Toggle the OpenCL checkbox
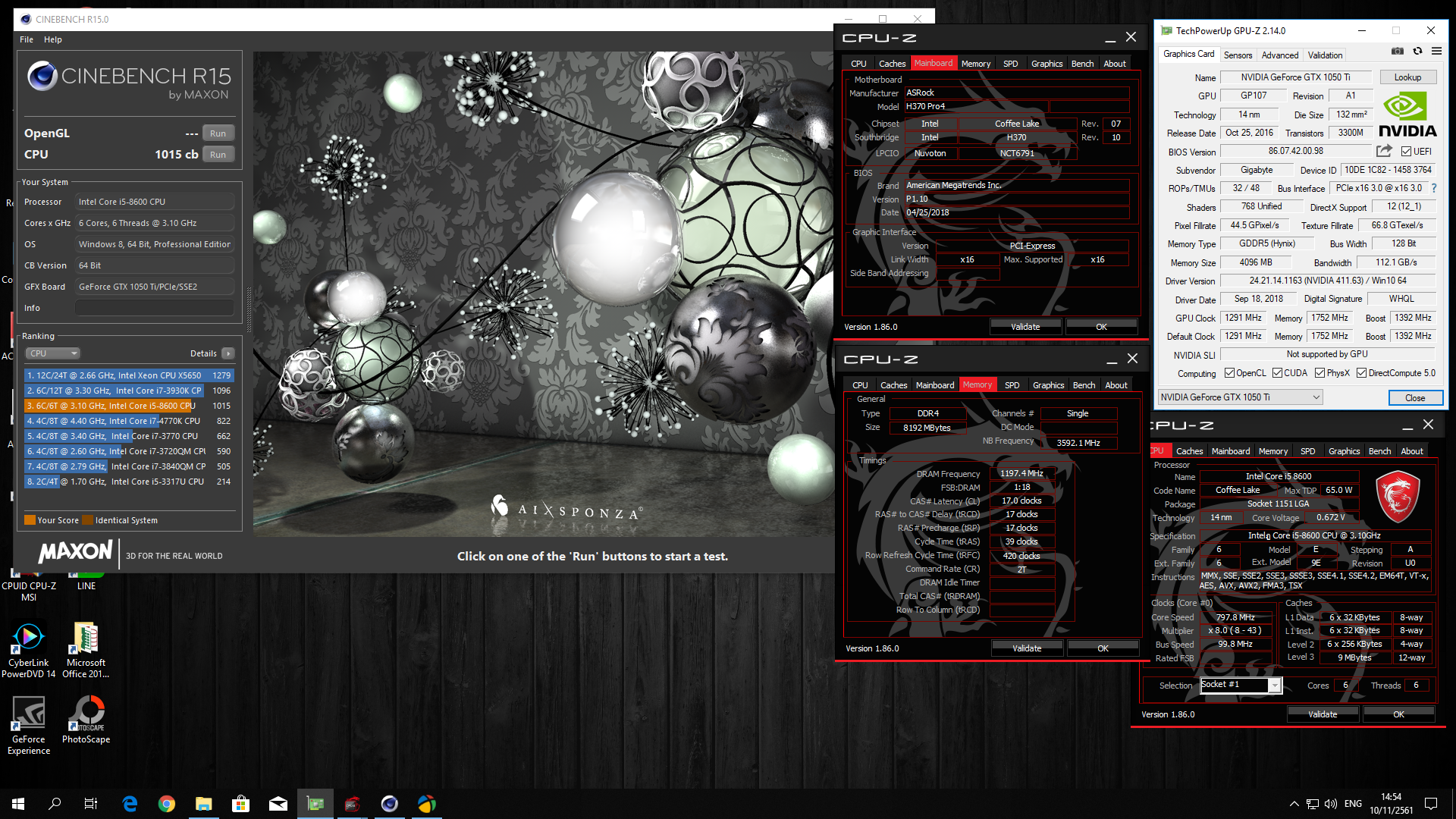 tap(1229, 373)
